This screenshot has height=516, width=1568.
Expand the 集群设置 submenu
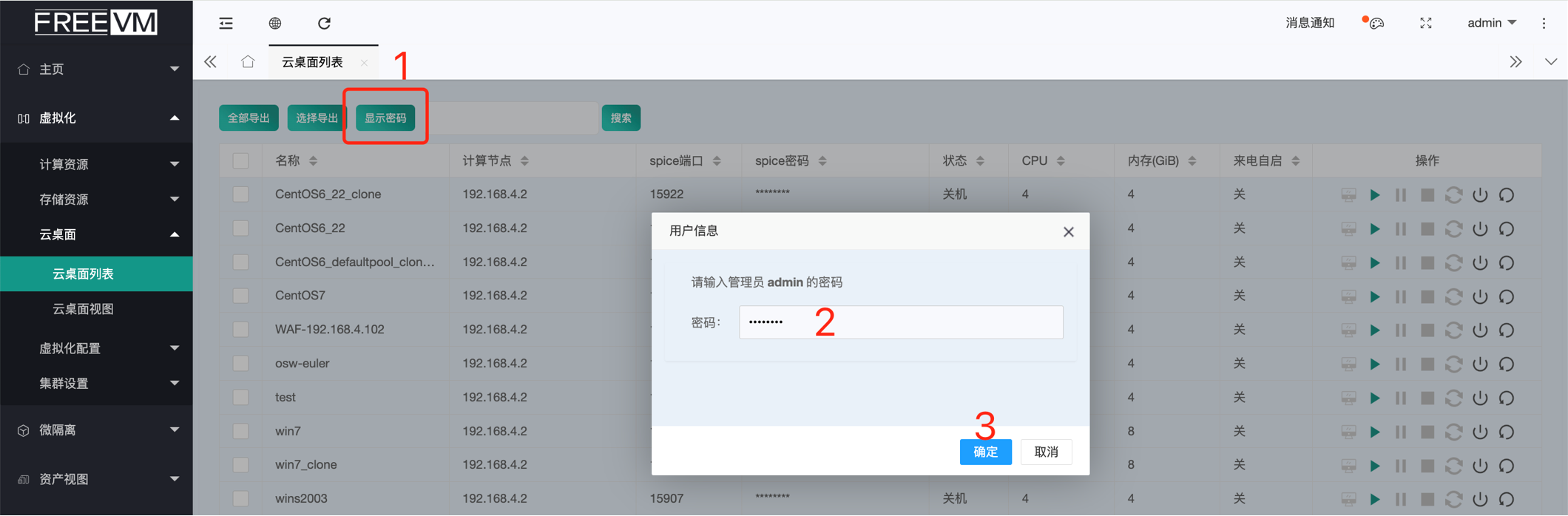pos(96,383)
